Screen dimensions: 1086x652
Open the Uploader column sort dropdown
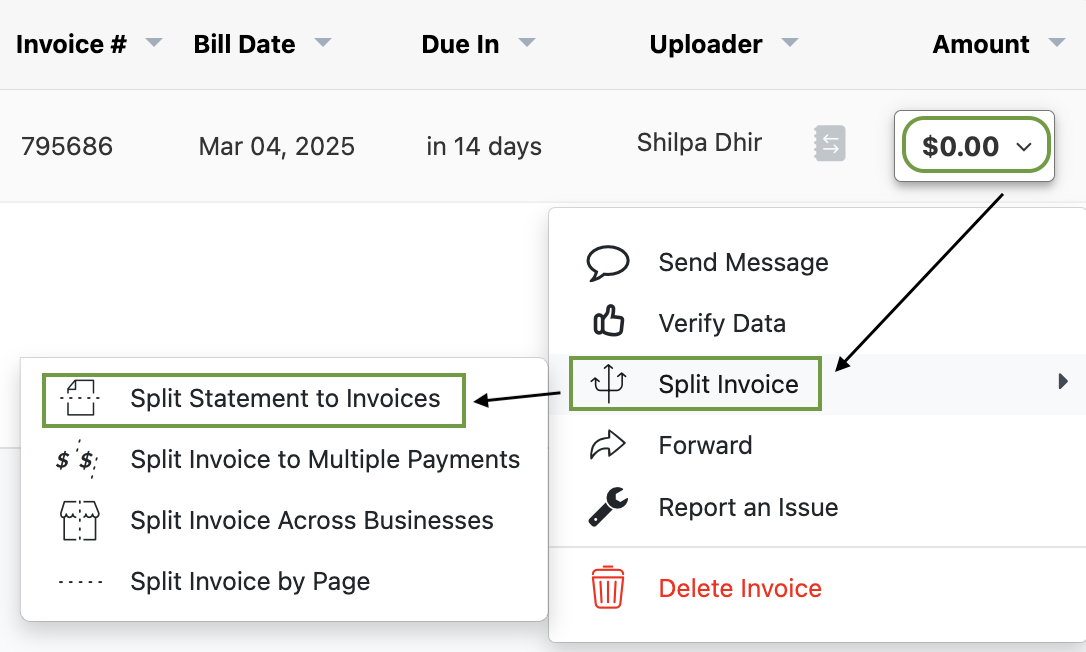[789, 43]
